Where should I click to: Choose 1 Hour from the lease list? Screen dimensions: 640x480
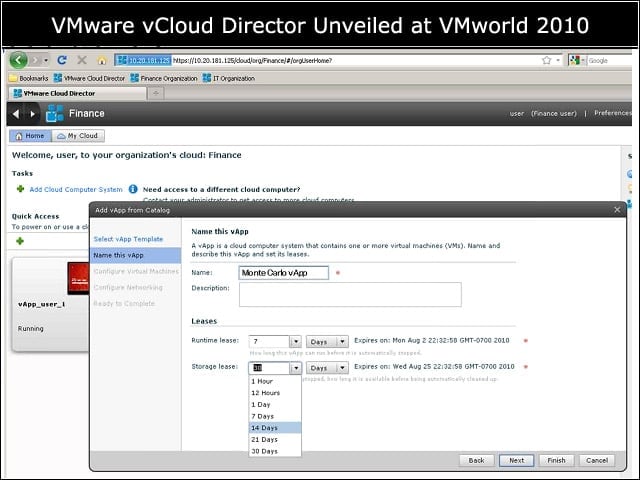(x=275, y=381)
